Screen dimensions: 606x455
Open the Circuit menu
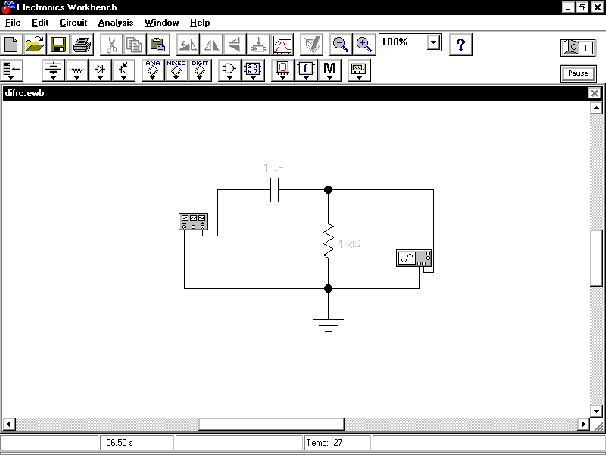tap(73, 23)
